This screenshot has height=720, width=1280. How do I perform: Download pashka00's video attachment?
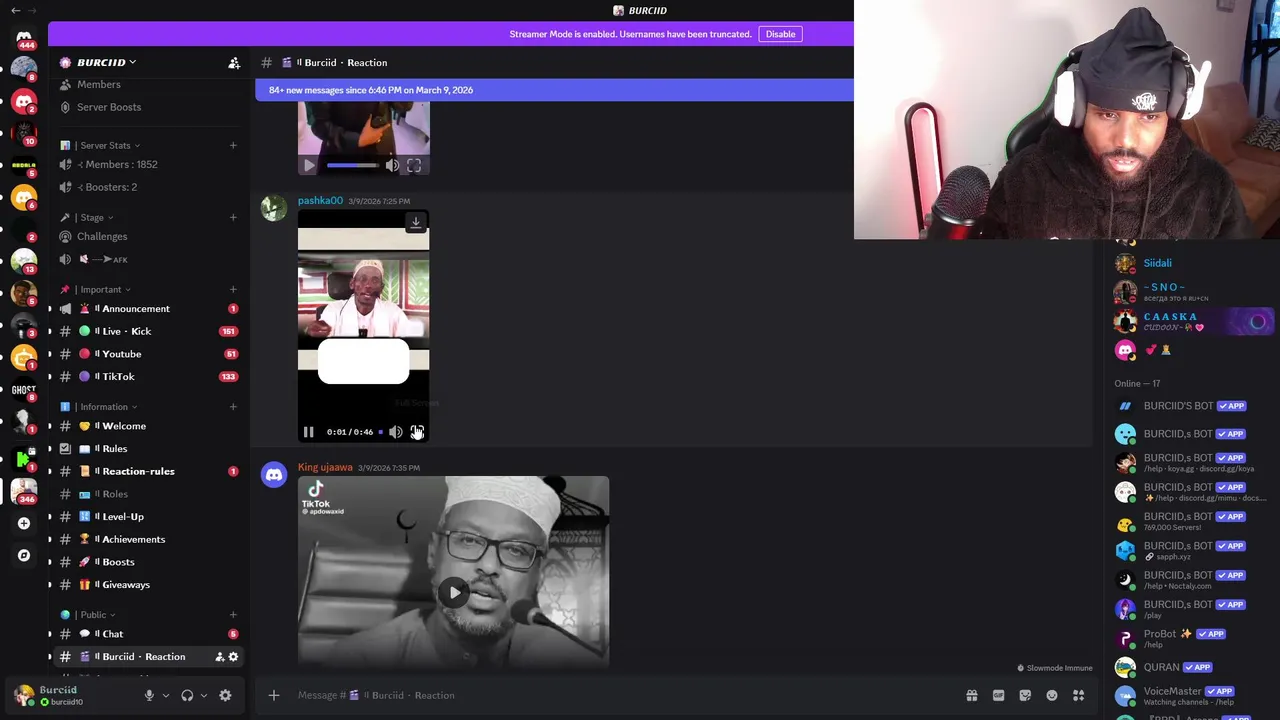point(416,222)
